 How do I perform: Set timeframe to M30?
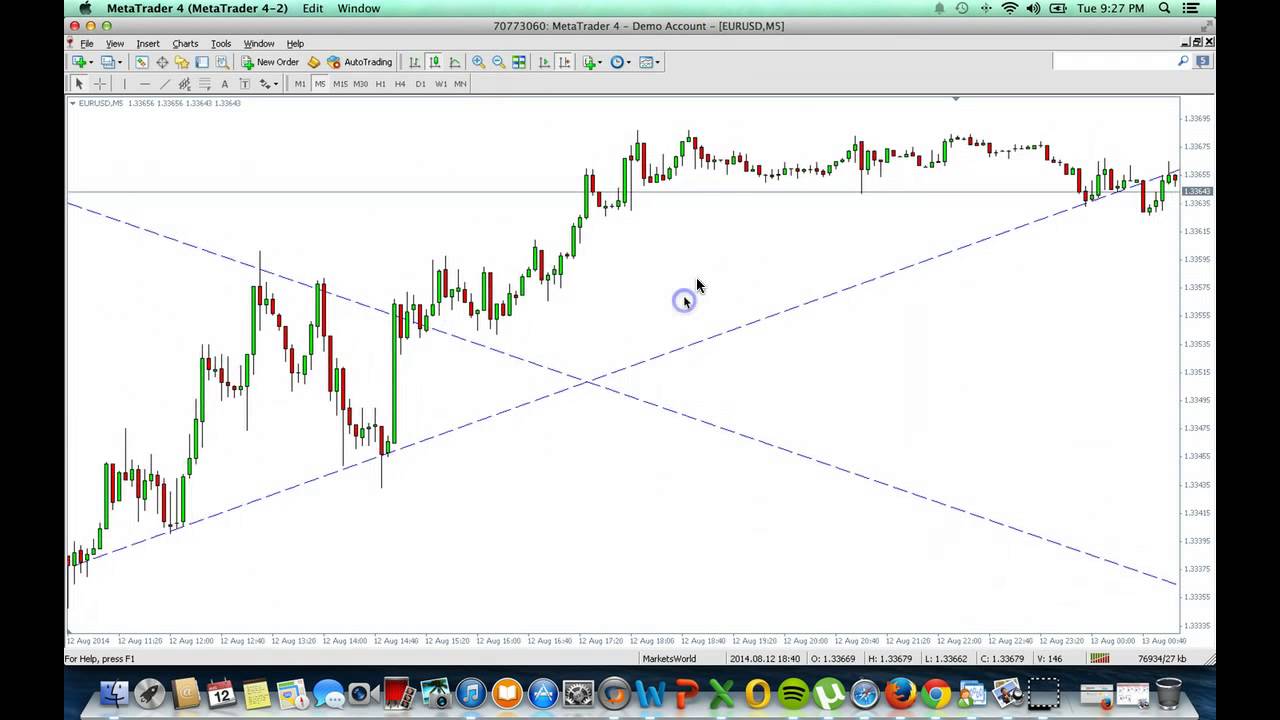coord(360,84)
